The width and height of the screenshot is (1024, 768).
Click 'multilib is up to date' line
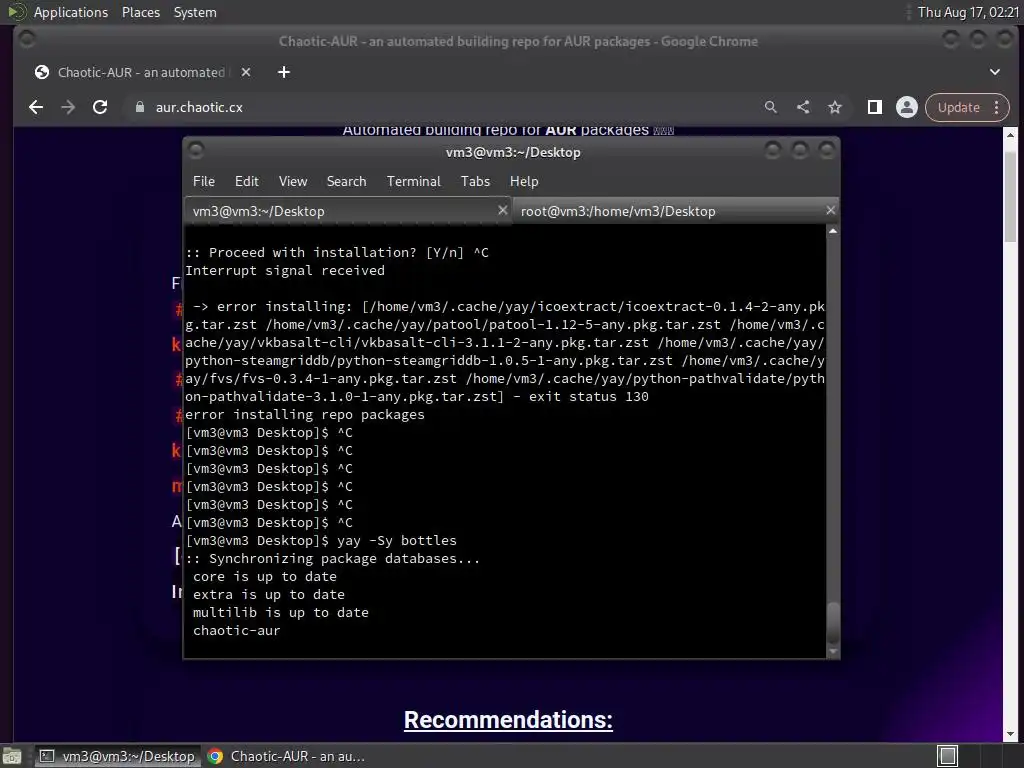pos(281,613)
